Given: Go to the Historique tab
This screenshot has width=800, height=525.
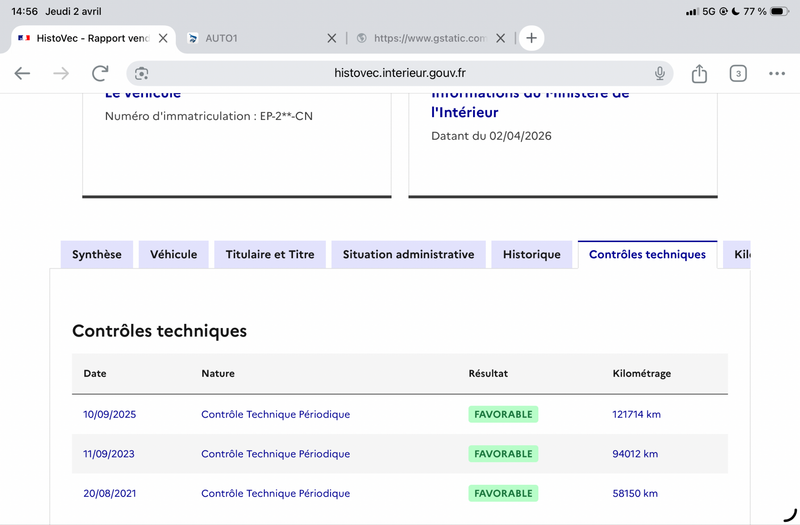Looking at the screenshot, I should 532,254.
